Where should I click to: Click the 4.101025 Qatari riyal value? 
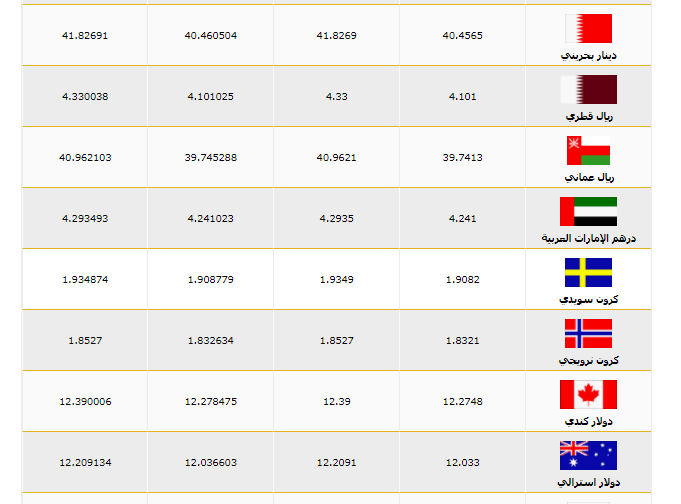(x=210, y=96)
